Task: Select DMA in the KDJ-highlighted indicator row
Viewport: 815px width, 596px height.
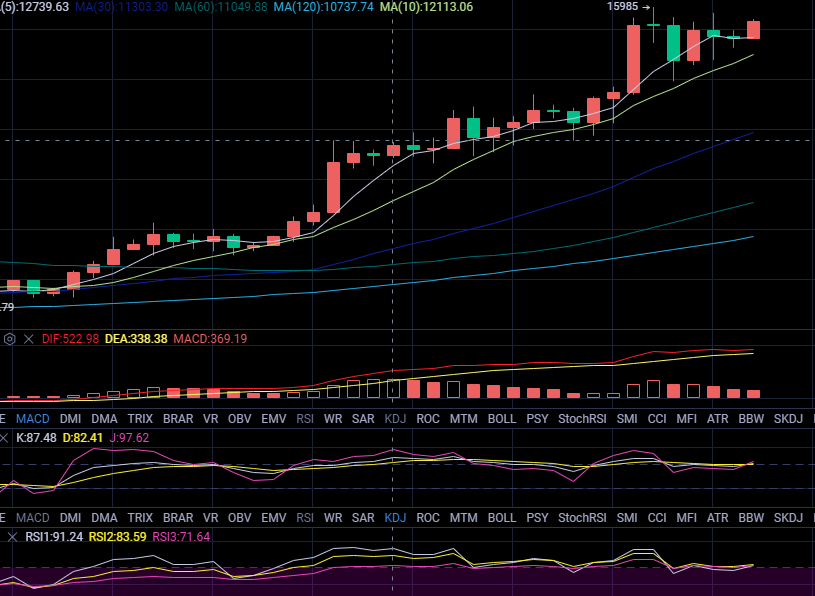Action: click(104, 518)
